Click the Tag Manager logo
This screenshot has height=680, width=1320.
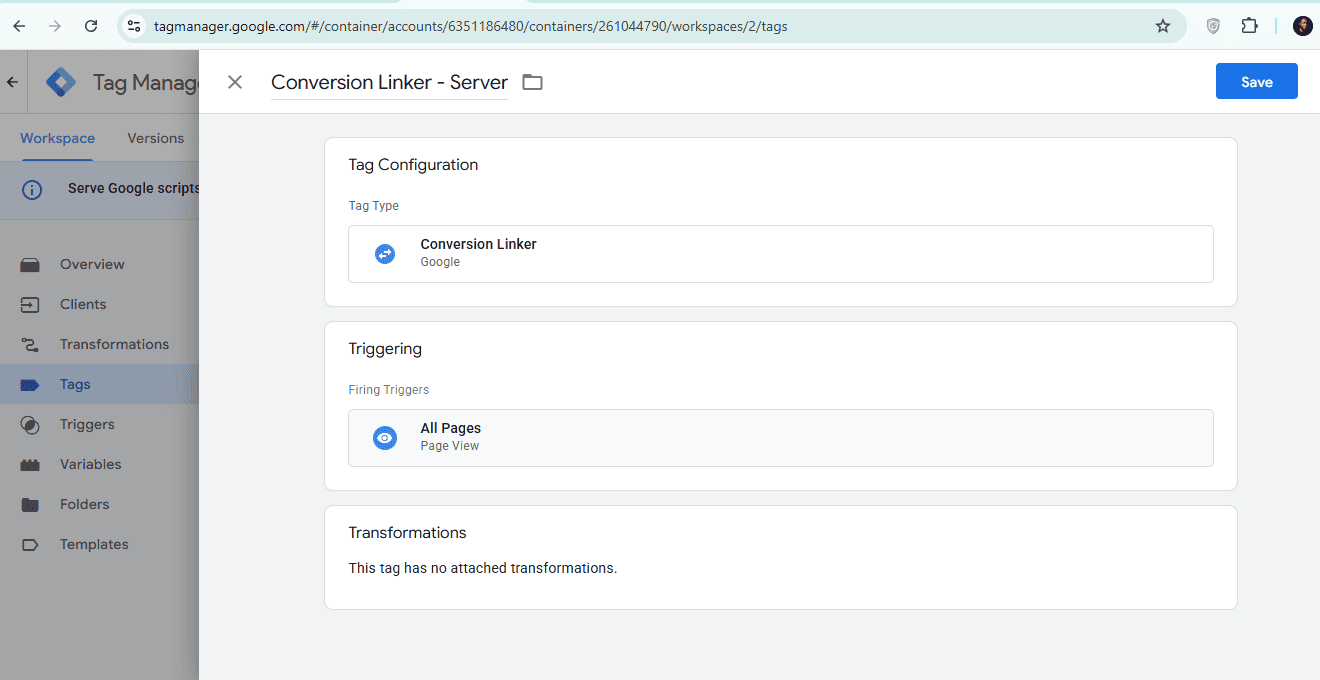(61, 82)
